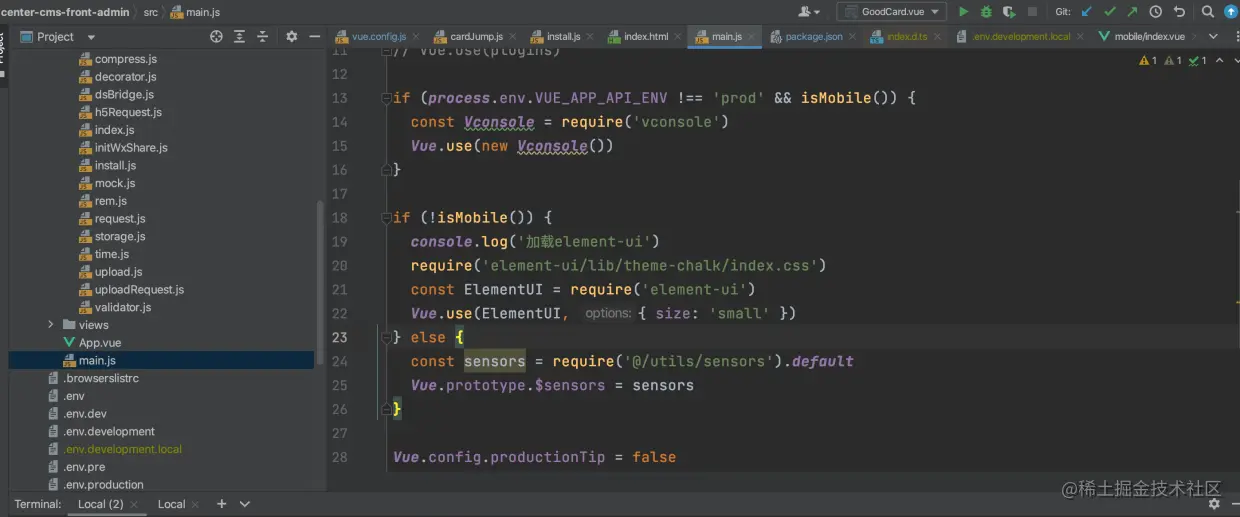The image size is (1240, 517).
Task: Open the yellow warning inspection indicator
Action: coord(1147,60)
